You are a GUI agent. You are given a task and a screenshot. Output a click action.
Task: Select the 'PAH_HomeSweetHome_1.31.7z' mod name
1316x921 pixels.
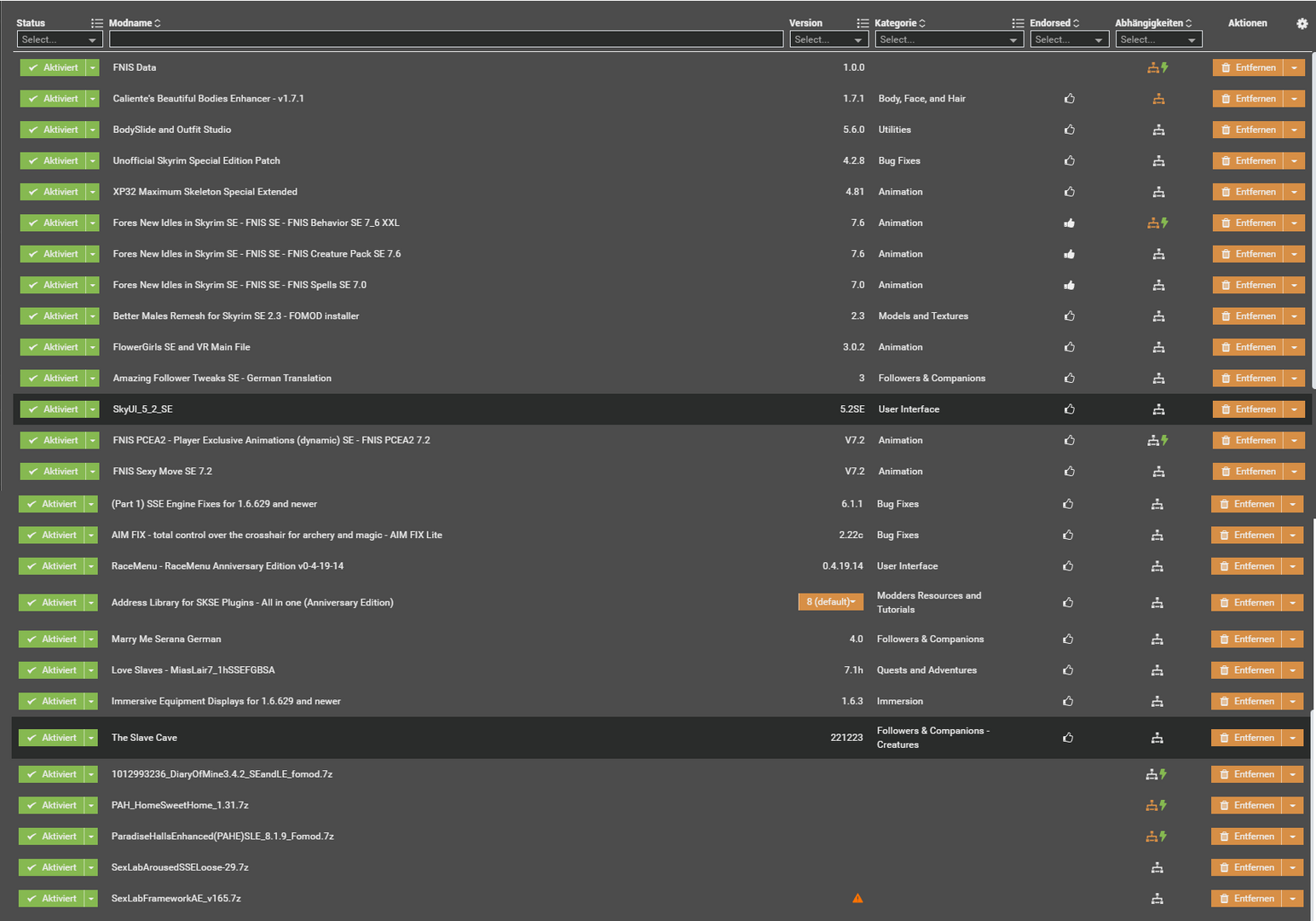click(x=180, y=805)
